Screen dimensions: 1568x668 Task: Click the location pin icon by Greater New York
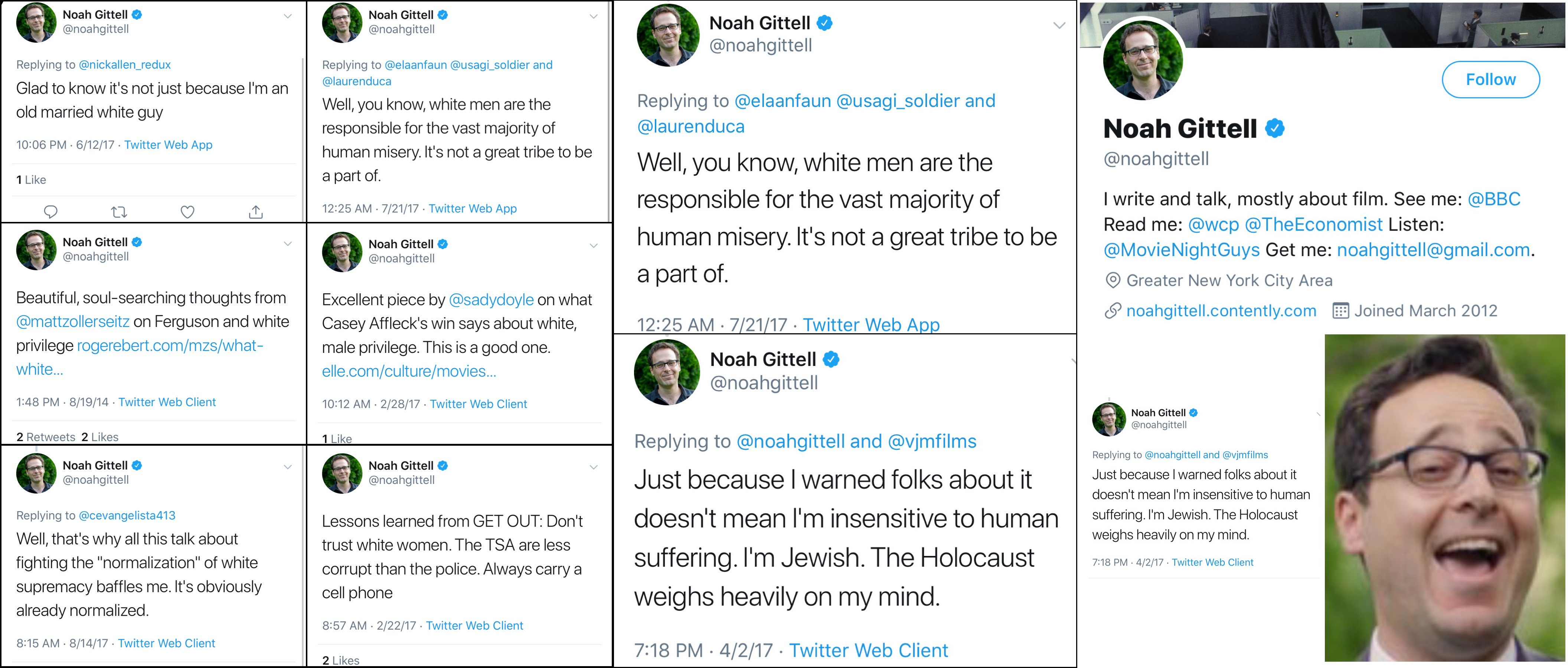1113,281
